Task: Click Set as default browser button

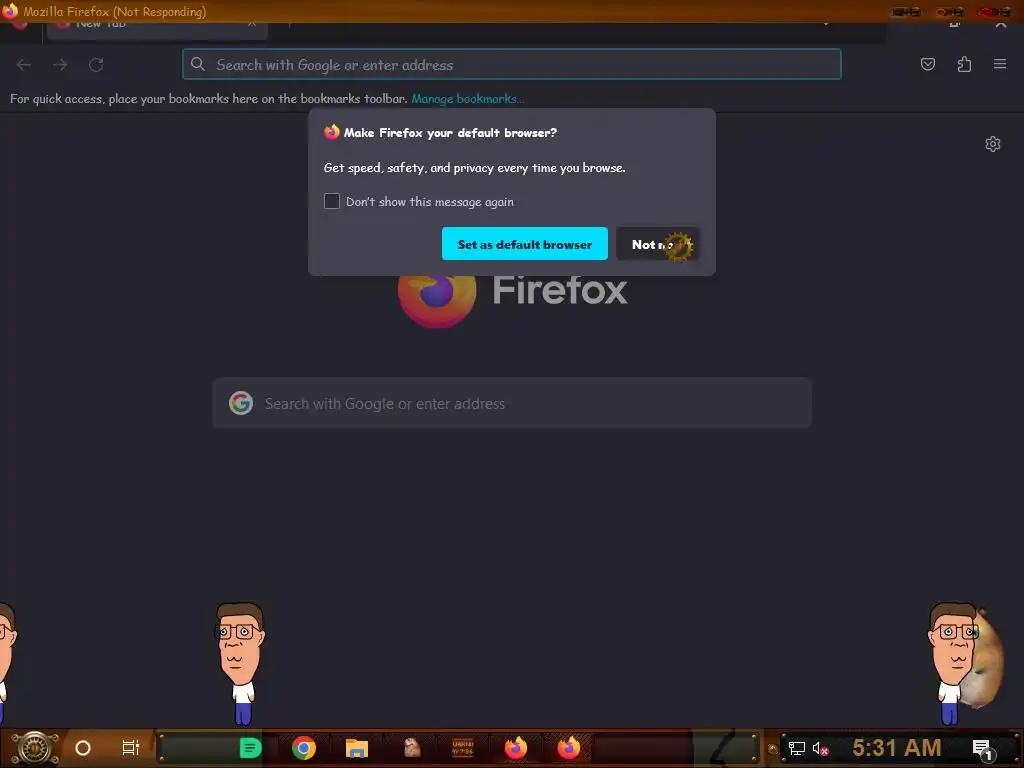Action: [x=524, y=244]
